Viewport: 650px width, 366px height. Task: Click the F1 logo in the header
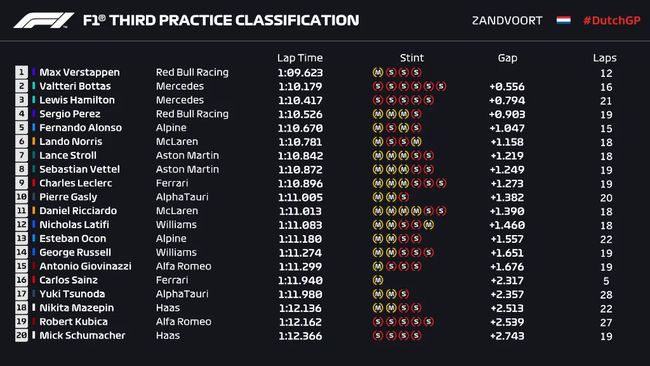pos(44,20)
